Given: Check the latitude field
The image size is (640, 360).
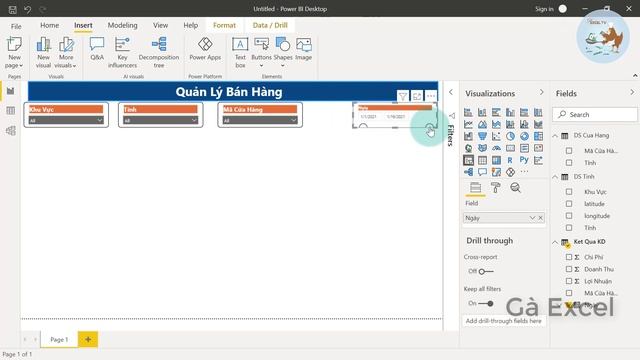Looking at the screenshot, I should coord(569,204).
